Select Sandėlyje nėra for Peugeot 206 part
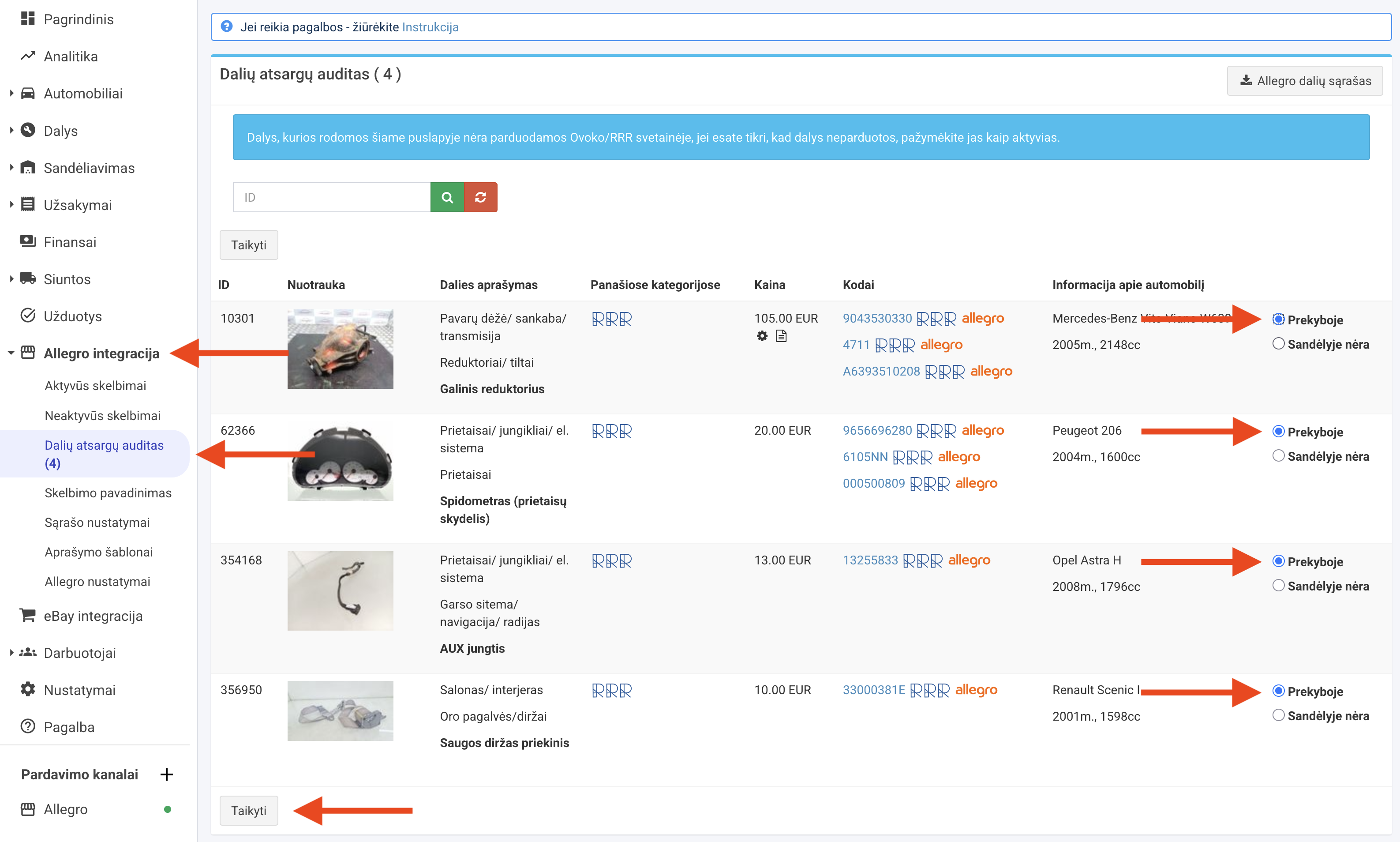Screen dimensions: 1400x842 tap(1278, 455)
